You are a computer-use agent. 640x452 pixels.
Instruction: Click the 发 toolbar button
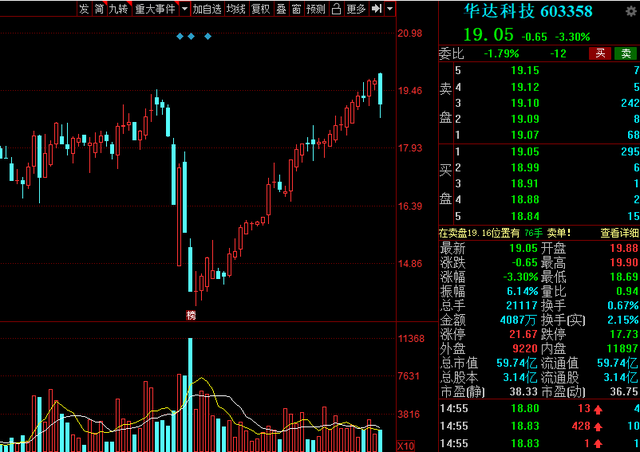click(x=84, y=9)
